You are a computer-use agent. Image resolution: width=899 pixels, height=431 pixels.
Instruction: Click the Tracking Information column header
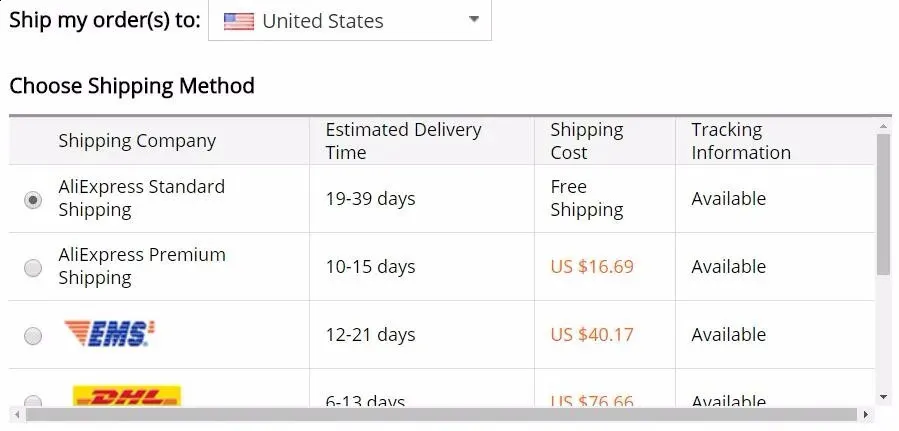(x=740, y=141)
